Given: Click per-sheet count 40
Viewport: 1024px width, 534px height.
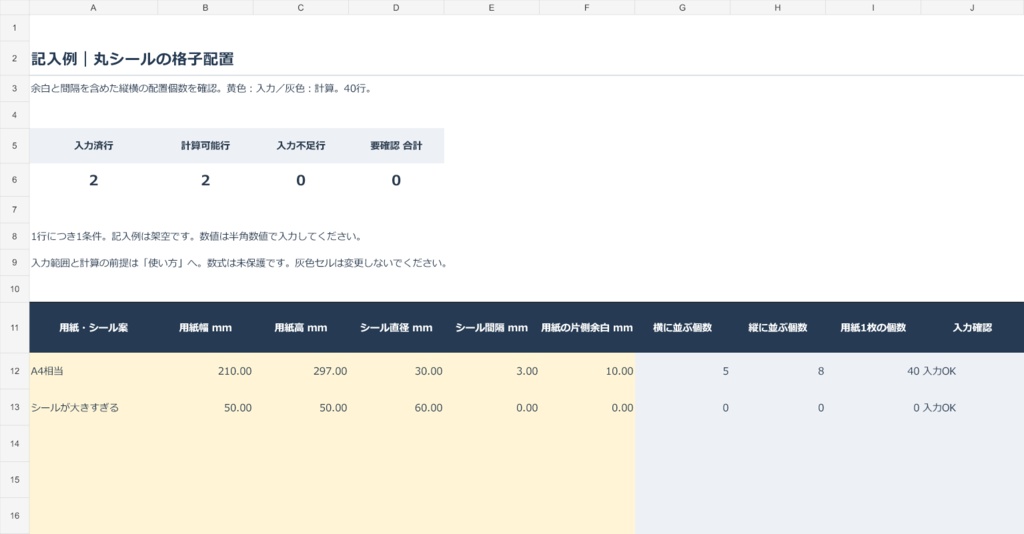Looking at the screenshot, I should pos(872,371).
